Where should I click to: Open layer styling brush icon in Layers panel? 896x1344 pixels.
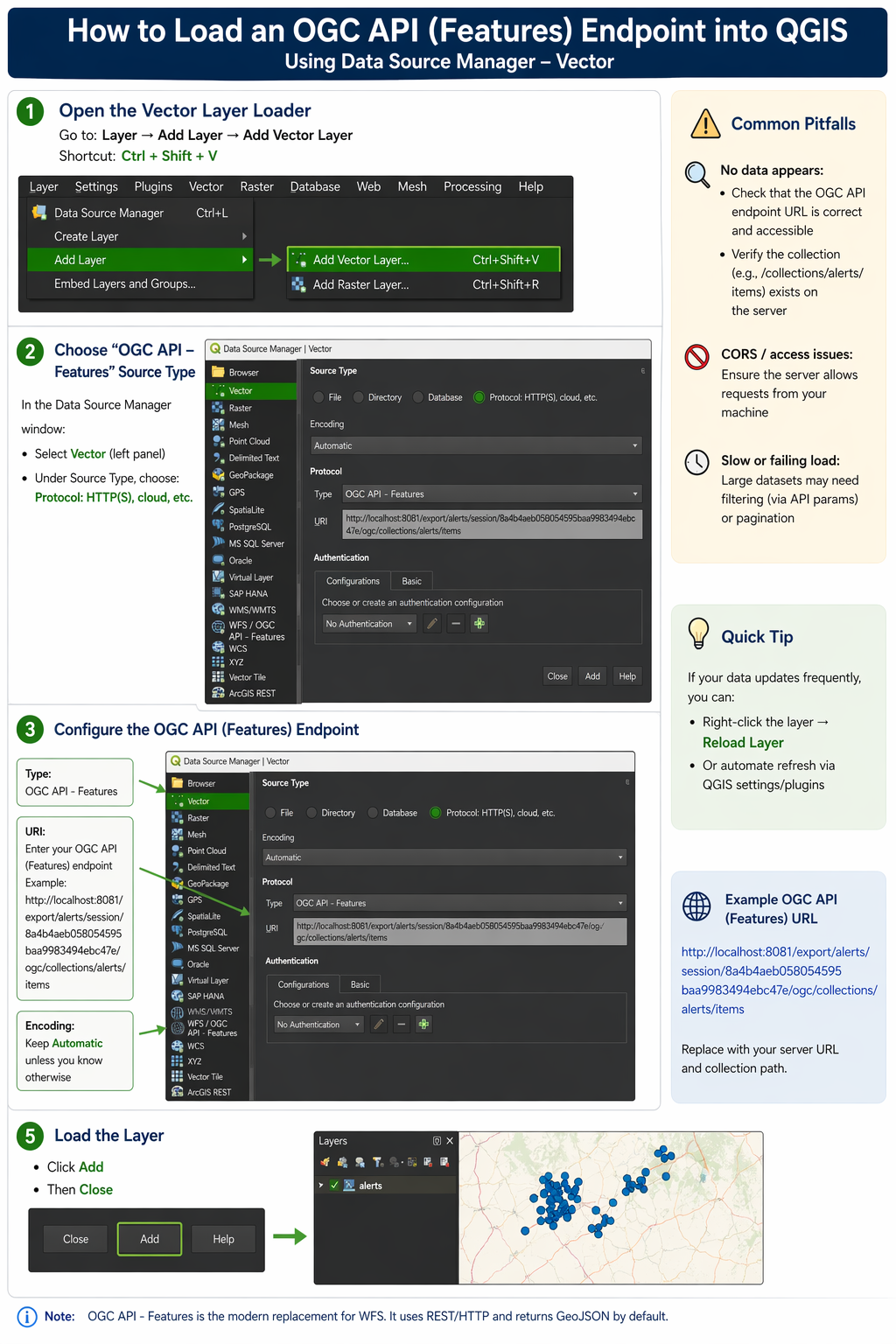[325, 1162]
